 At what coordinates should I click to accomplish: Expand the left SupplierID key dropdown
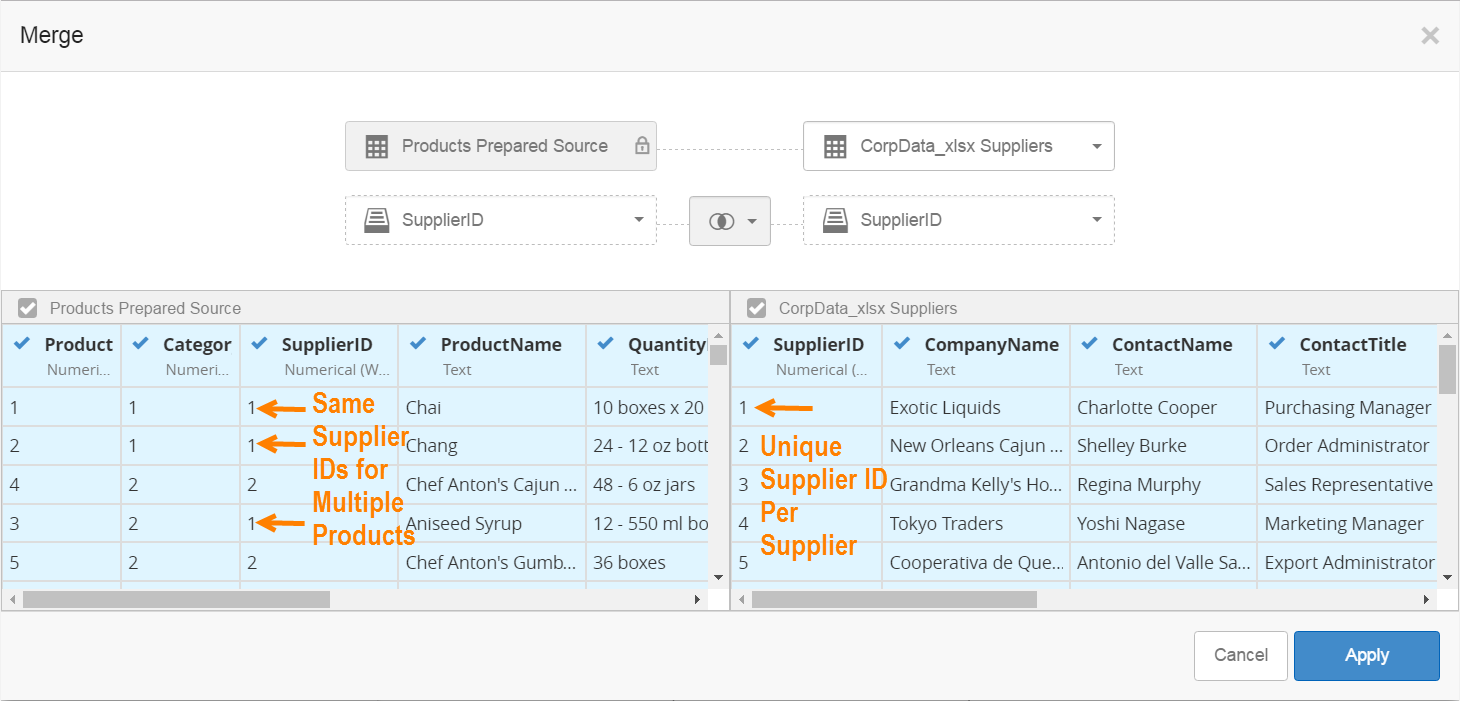tap(639, 220)
